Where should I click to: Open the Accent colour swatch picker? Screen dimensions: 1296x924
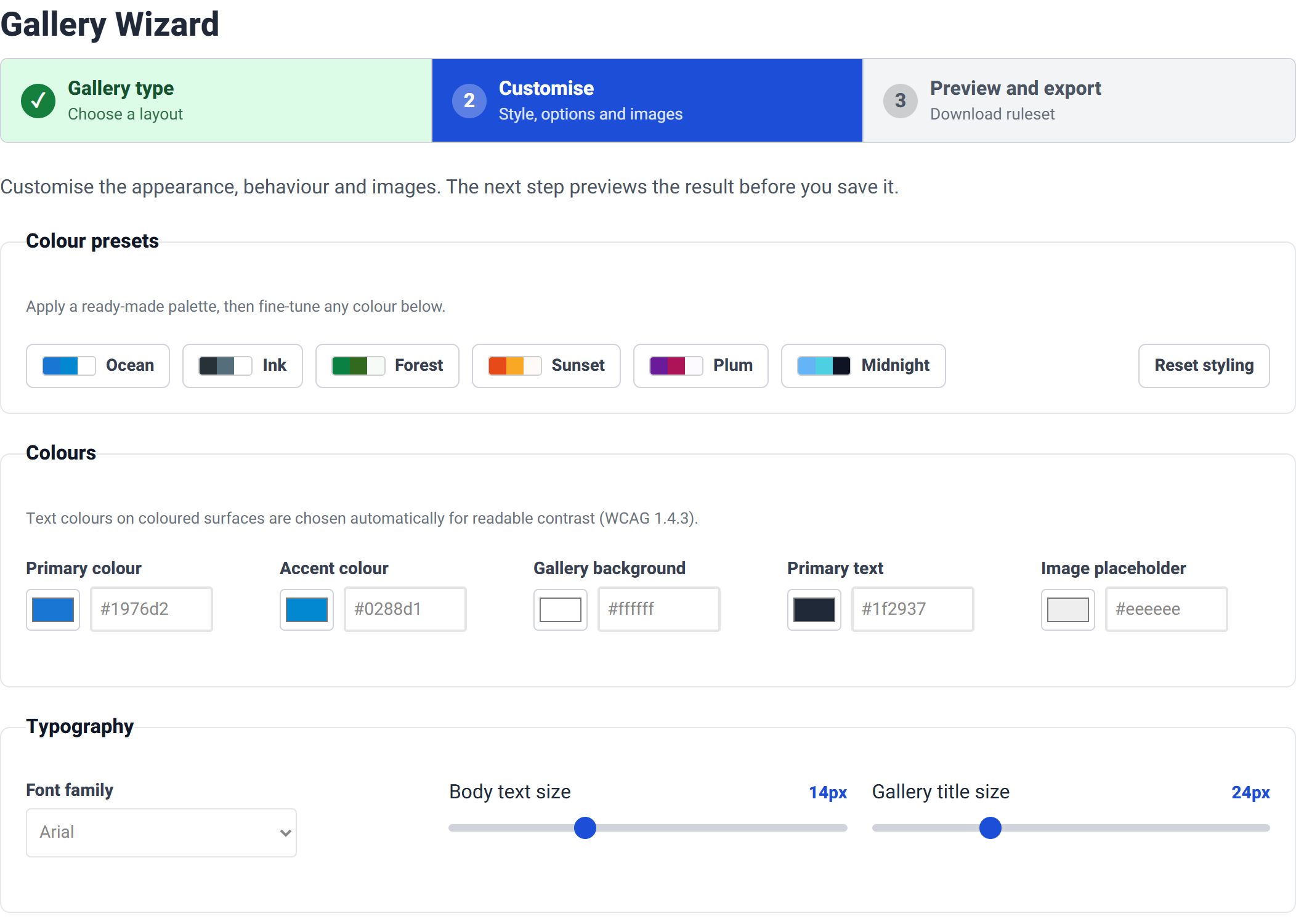point(307,610)
